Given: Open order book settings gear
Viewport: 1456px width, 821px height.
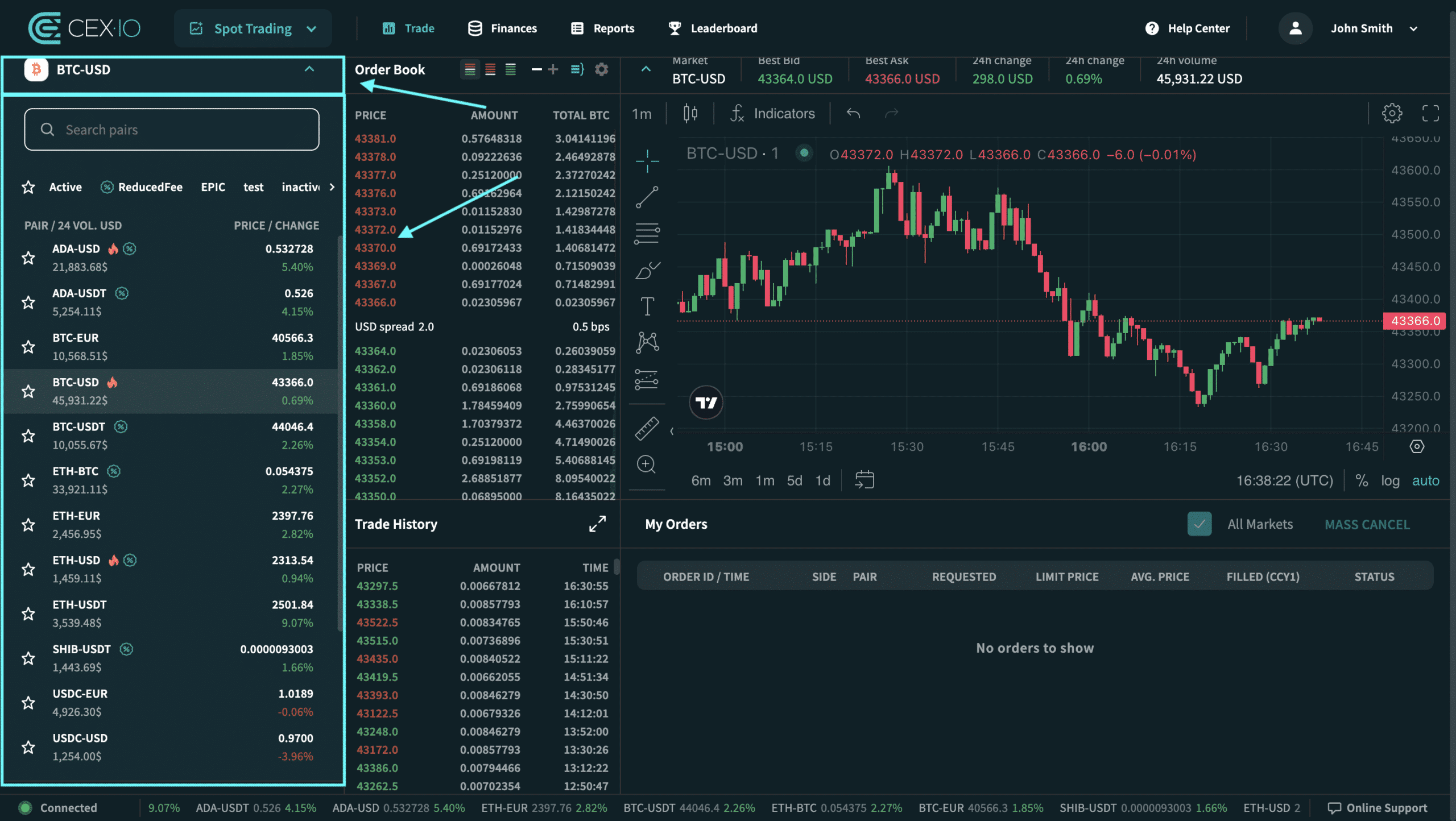Looking at the screenshot, I should pos(602,69).
